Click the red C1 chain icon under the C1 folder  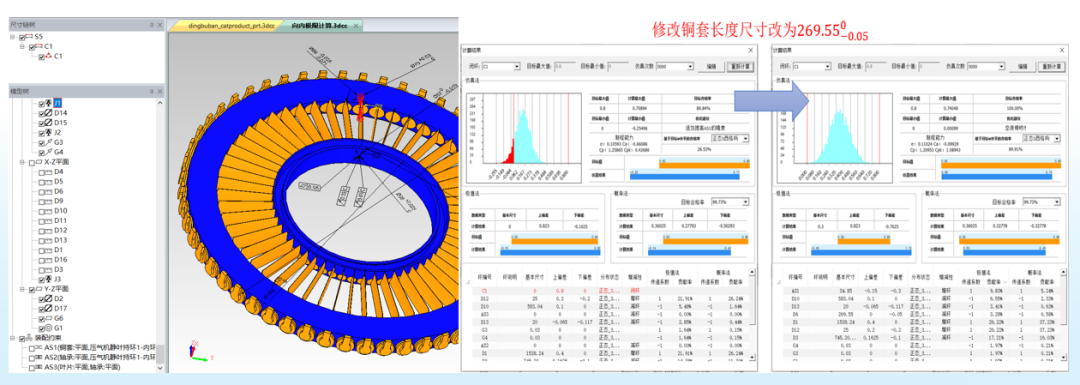click(x=49, y=56)
